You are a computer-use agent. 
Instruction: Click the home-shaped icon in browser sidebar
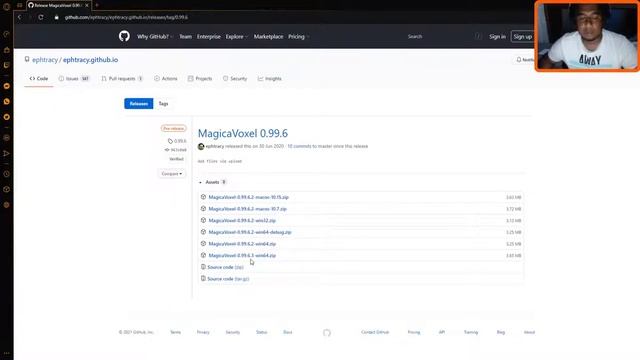(x=7, y=50)
